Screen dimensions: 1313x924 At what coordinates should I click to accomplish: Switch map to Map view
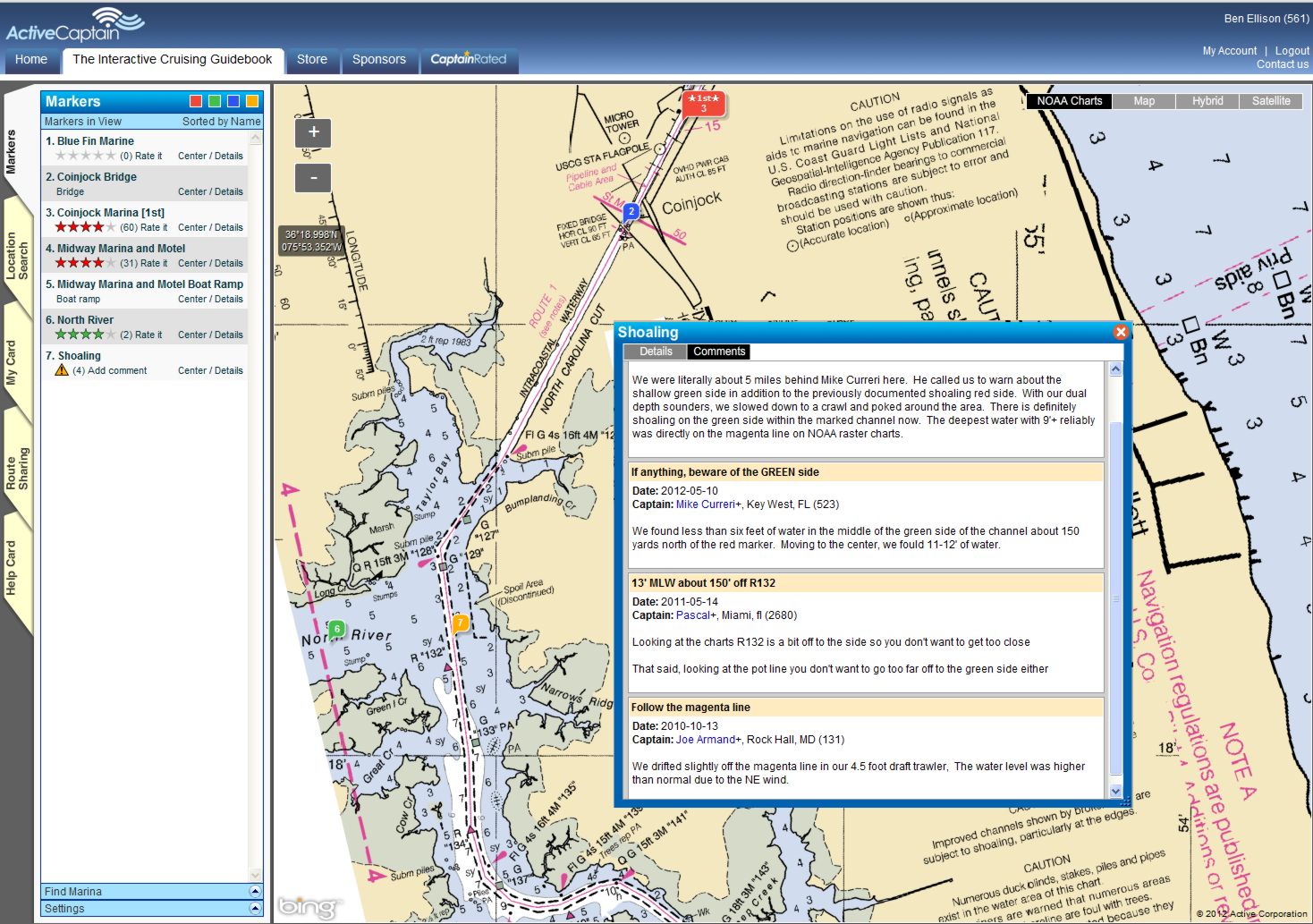click(1144, 101)
